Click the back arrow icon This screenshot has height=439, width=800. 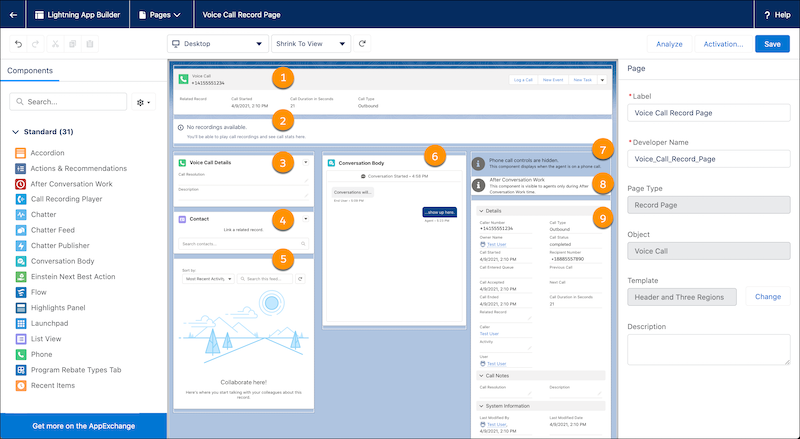pyautogui.click(x=12, y=15)
